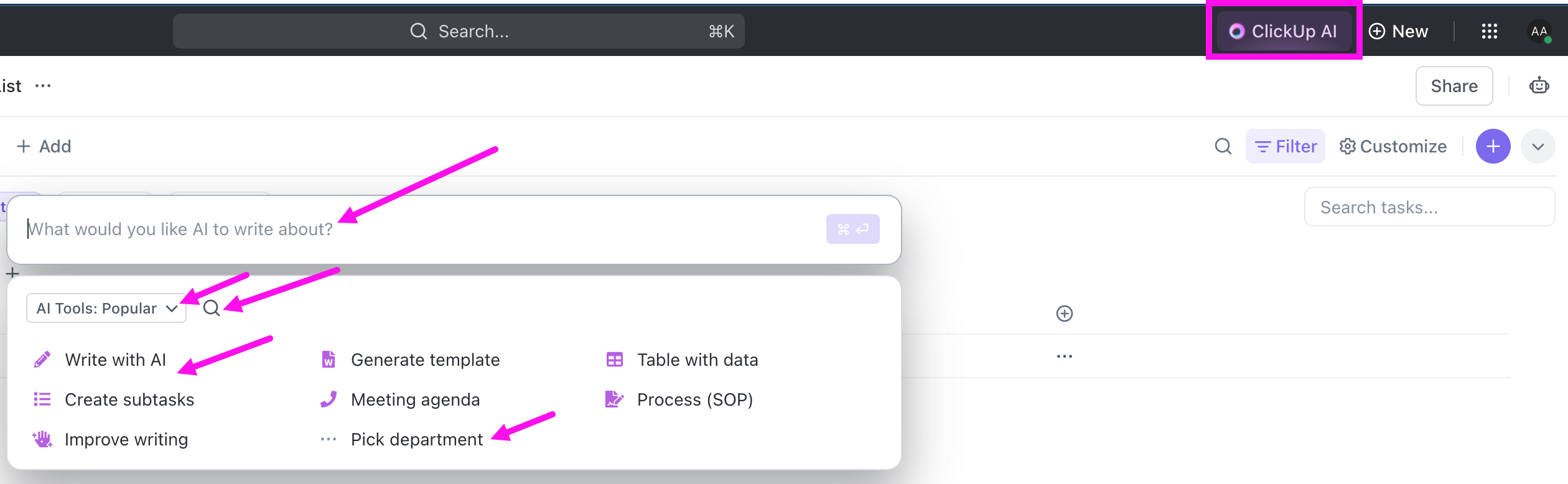Screen dimensions: 1568x484
Task: Select the Write with AI pencil icon
Action: [x=42, y=359]
